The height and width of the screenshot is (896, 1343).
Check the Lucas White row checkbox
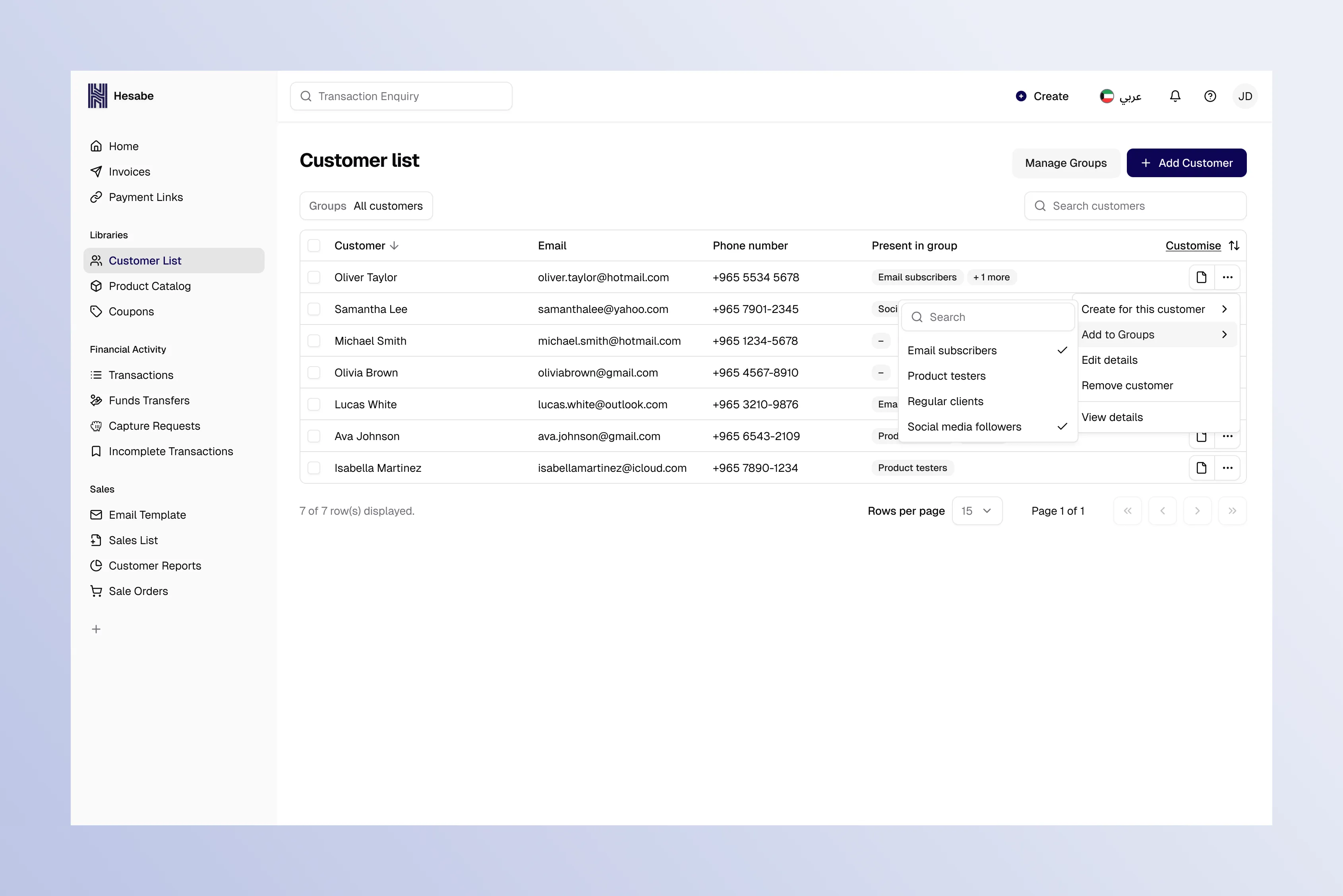(314, 405)
